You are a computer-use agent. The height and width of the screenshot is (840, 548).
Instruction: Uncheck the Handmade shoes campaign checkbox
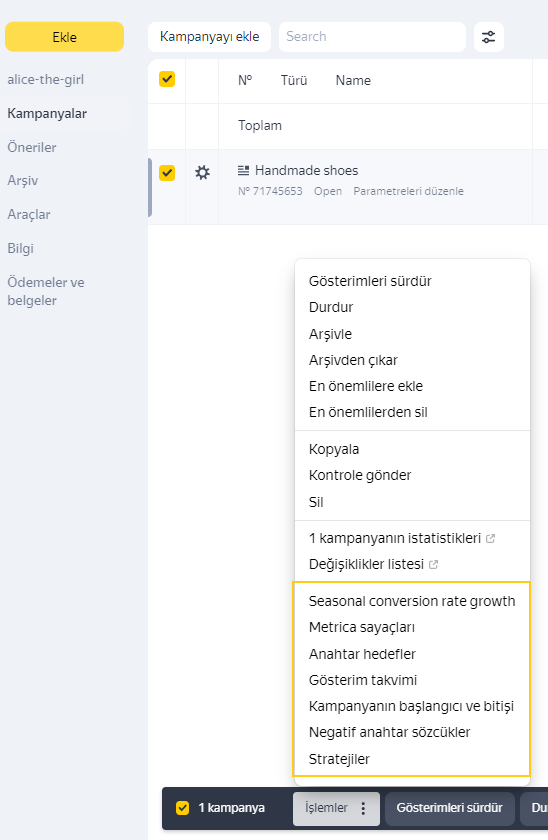[167, 173]
